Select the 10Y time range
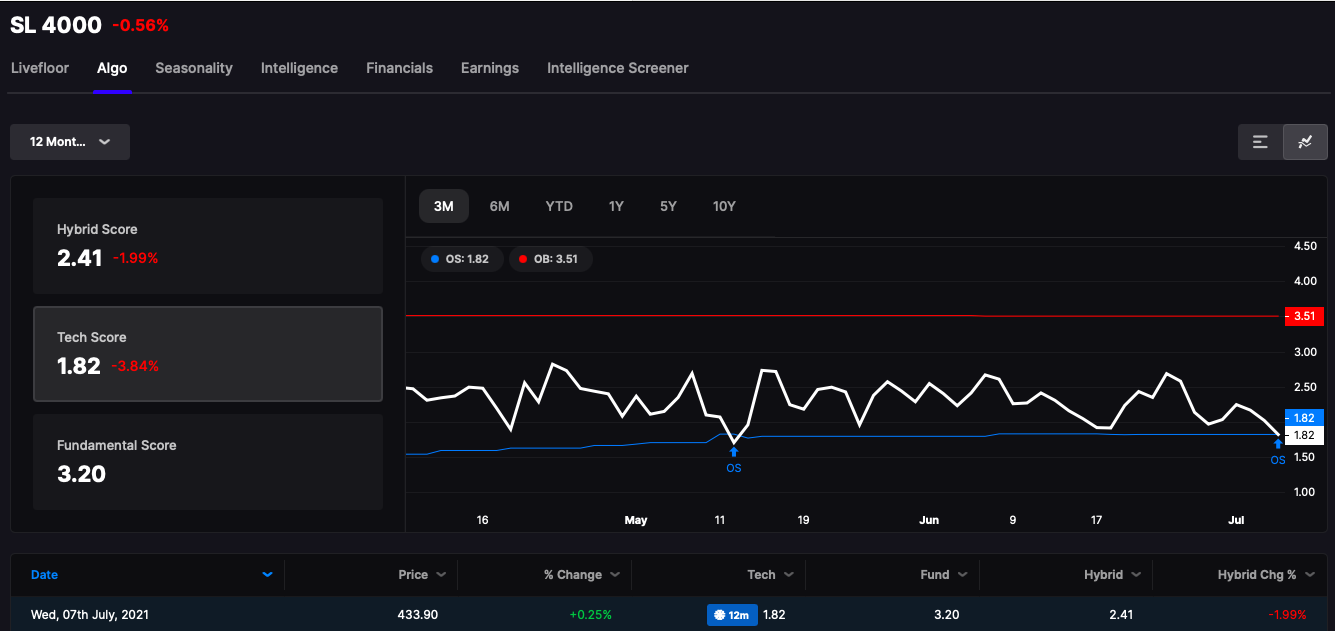This screenshot has height=631, width=1335. coord(724,206)
